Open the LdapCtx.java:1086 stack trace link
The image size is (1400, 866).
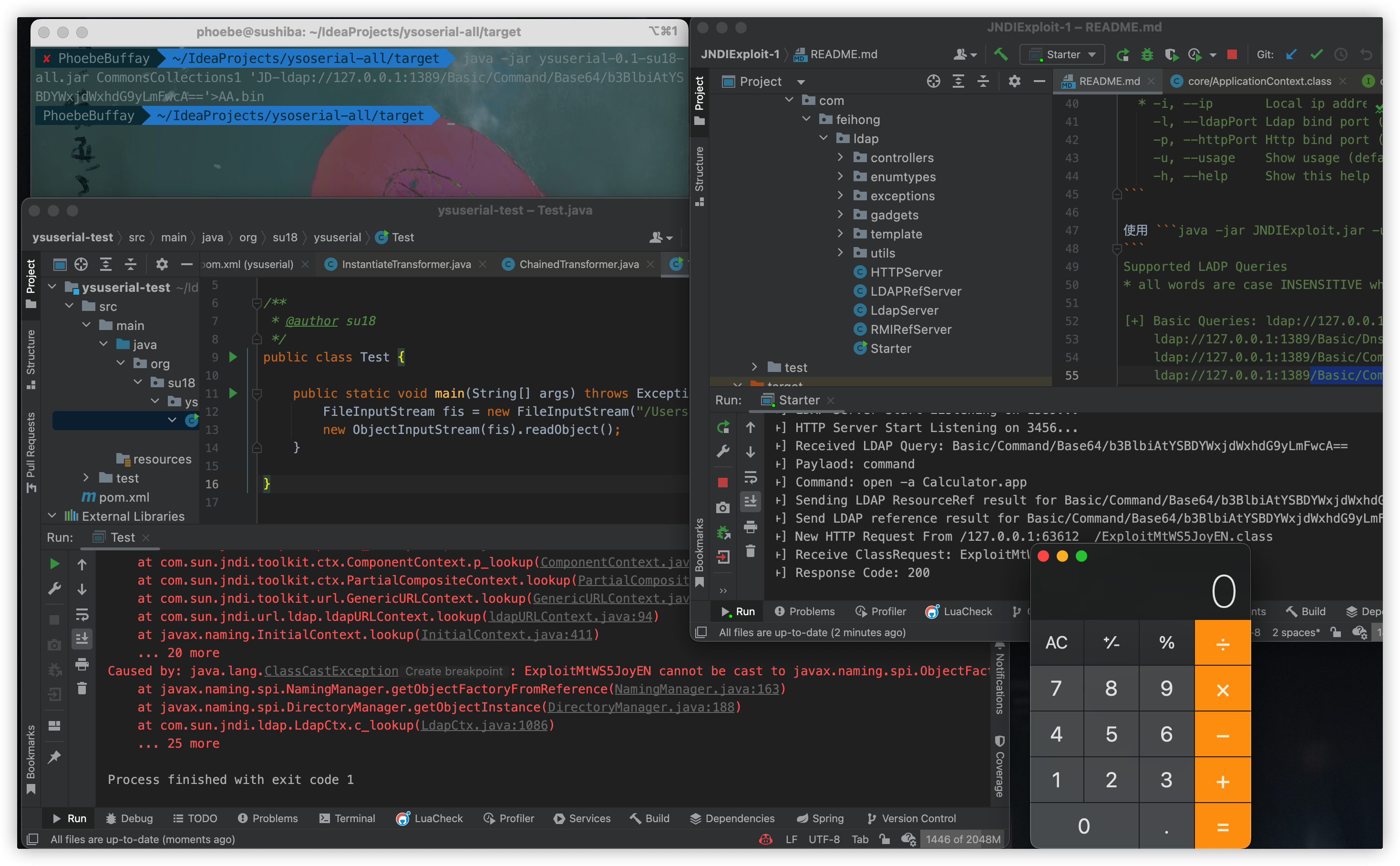coord(484,725)
